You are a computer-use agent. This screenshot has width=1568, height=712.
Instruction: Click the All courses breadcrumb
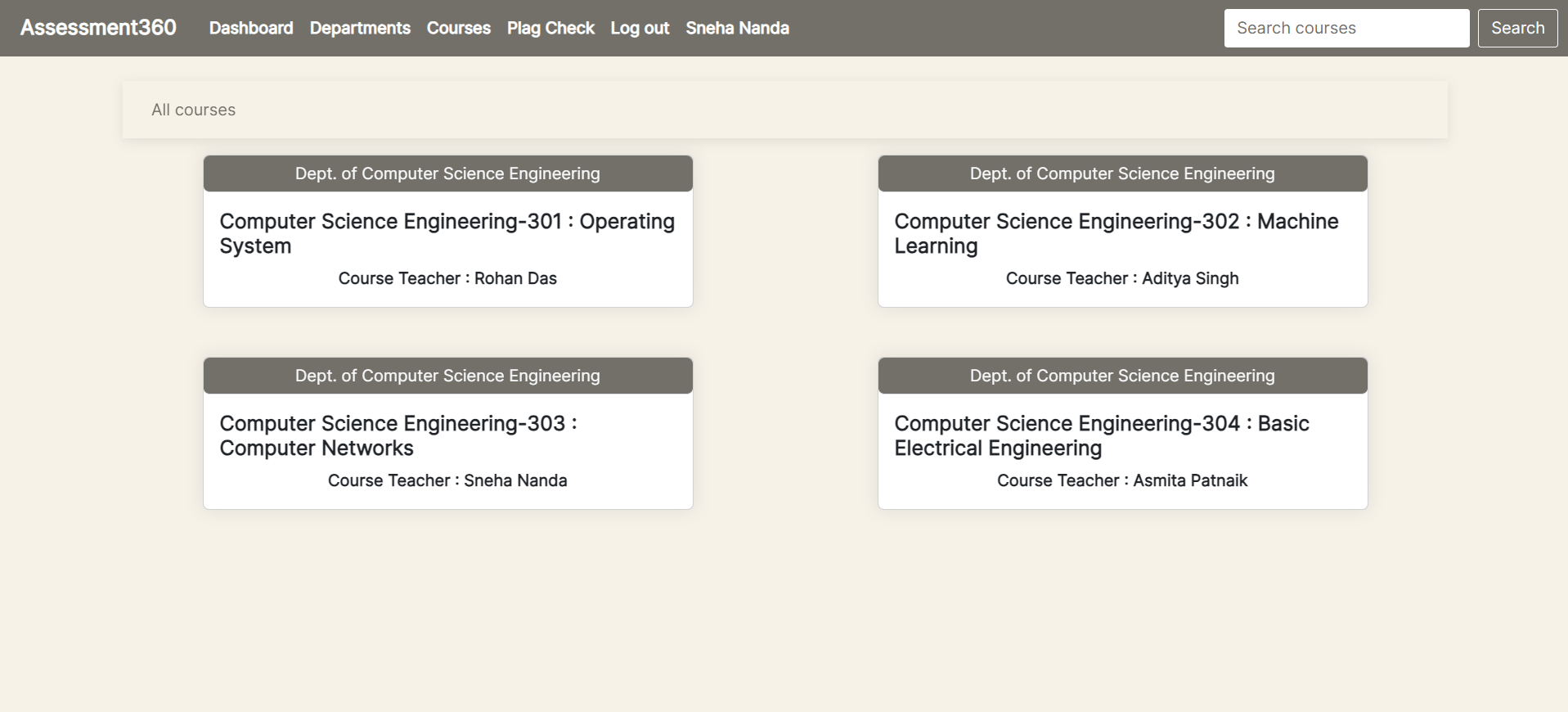pyautogui.click(x=194, y=110)
